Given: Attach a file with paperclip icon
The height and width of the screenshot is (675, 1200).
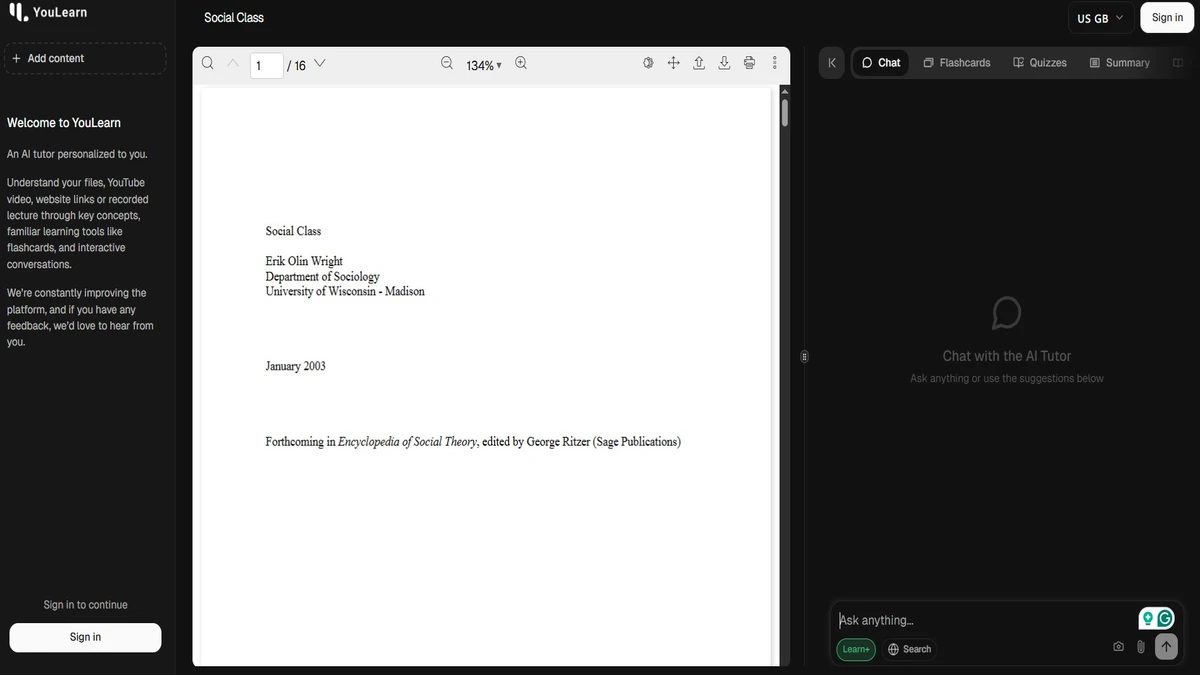Looking at the screenshot, I should pos(1141,647).
